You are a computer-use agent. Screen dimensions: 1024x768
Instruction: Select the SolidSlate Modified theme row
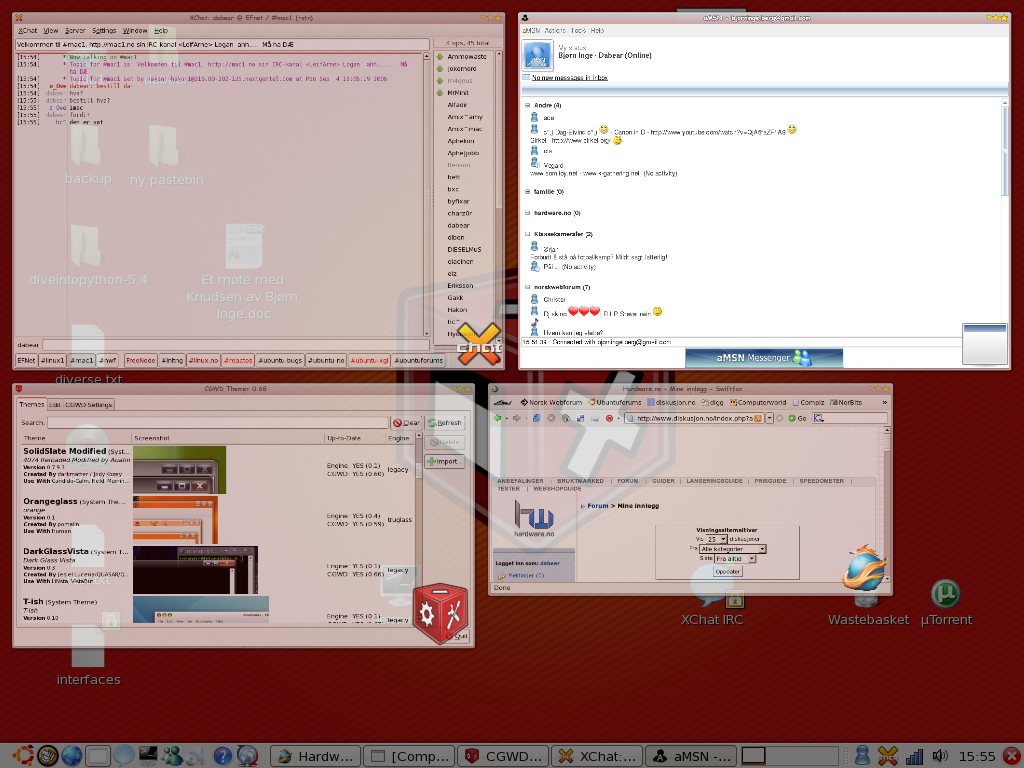217,470
